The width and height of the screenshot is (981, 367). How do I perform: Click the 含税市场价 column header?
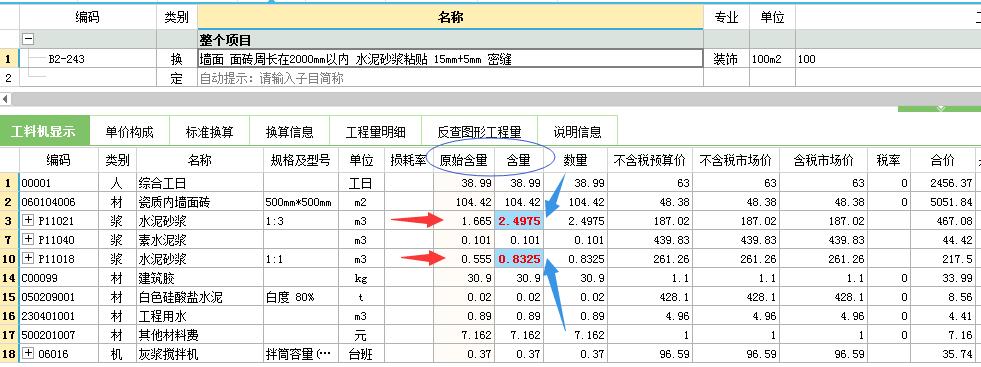click(x=823, y=161)
